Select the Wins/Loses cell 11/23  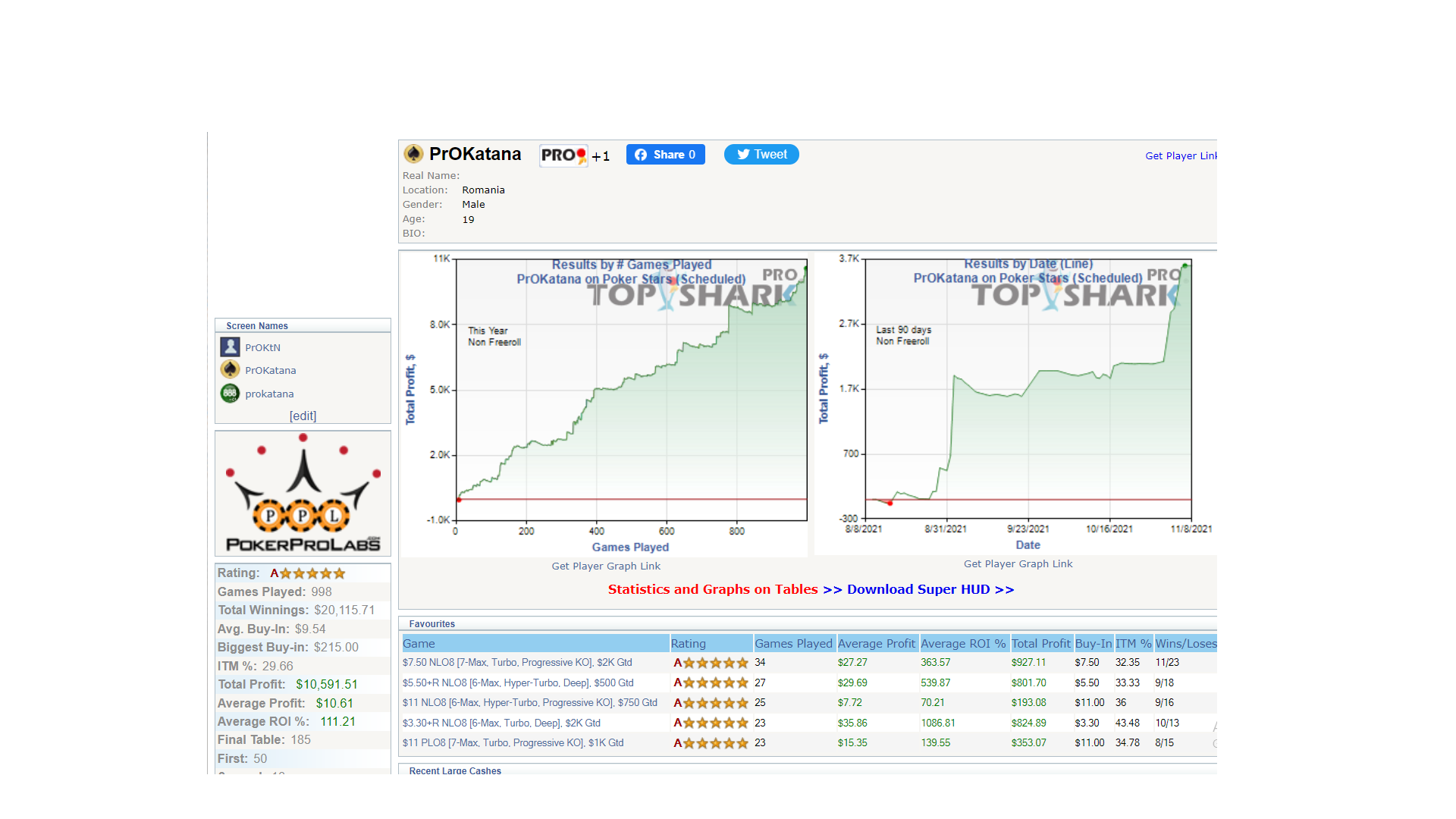pyautogui.click(x=1167, y=663)
